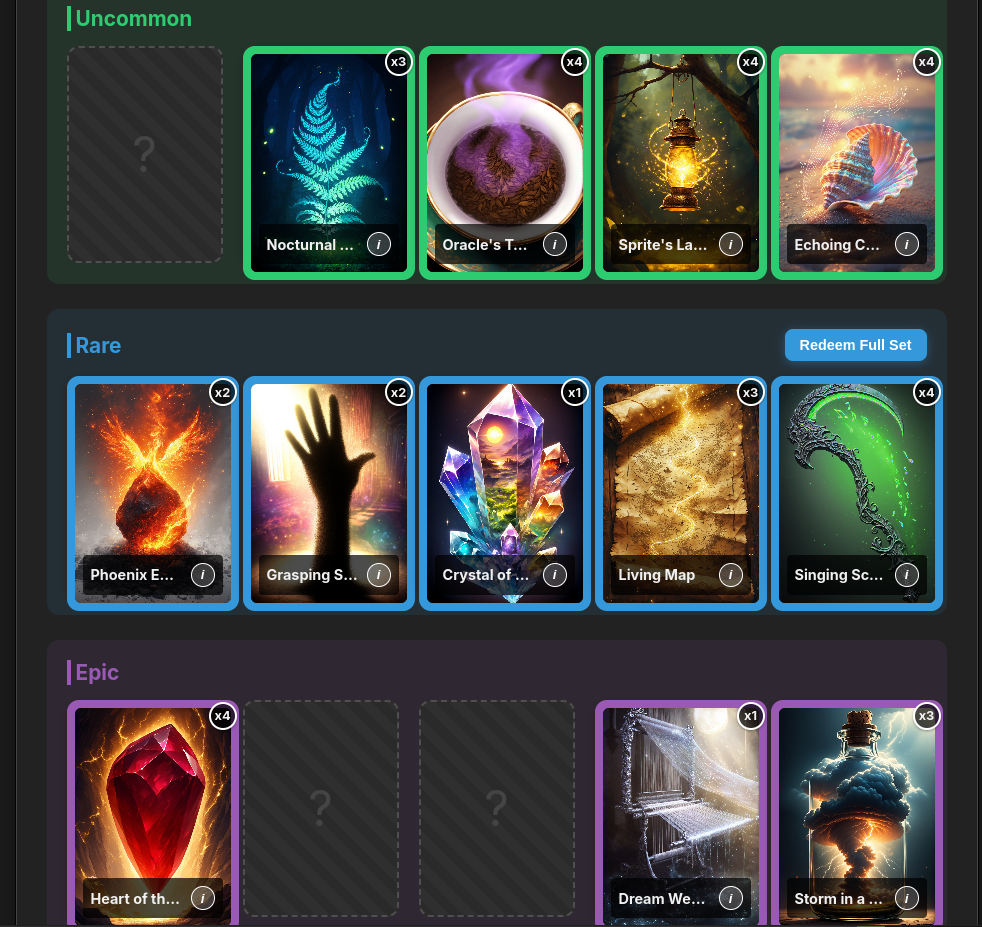Open info icon on Phoenix E... card
982x927 pixels.
(x=202, y=574)
